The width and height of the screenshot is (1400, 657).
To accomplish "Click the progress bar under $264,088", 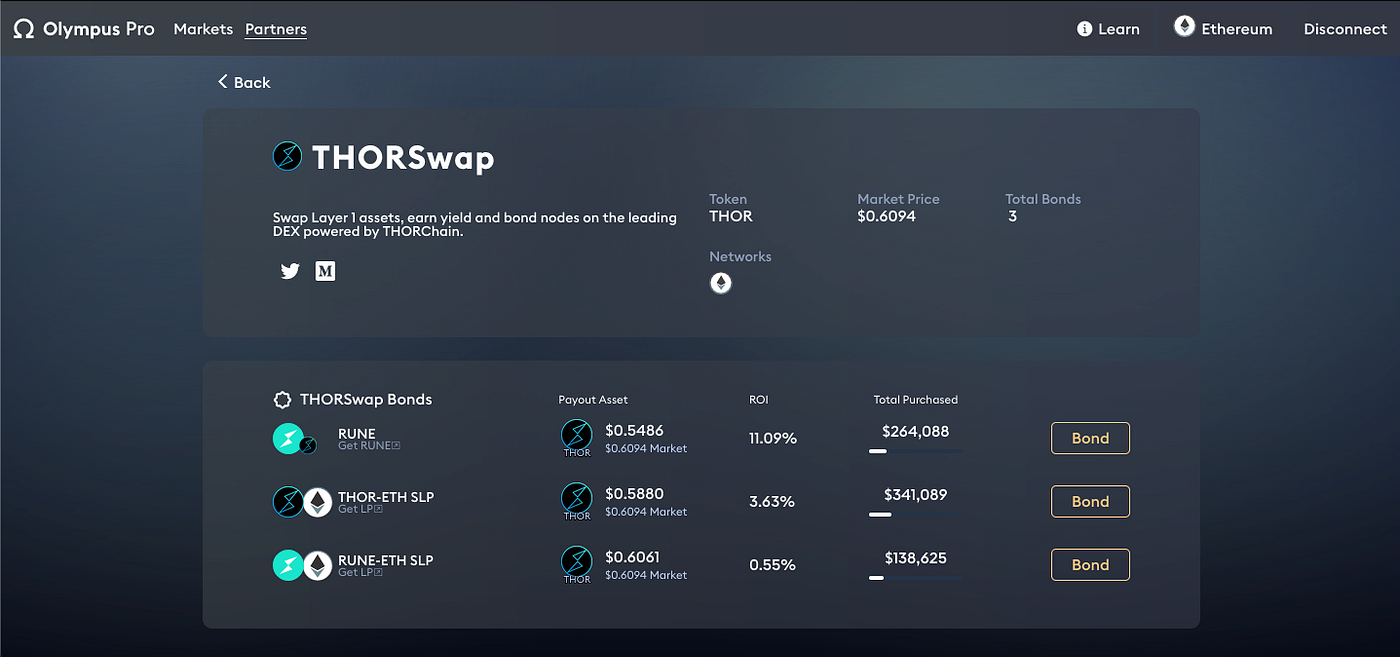I will [x=915, y=451].
